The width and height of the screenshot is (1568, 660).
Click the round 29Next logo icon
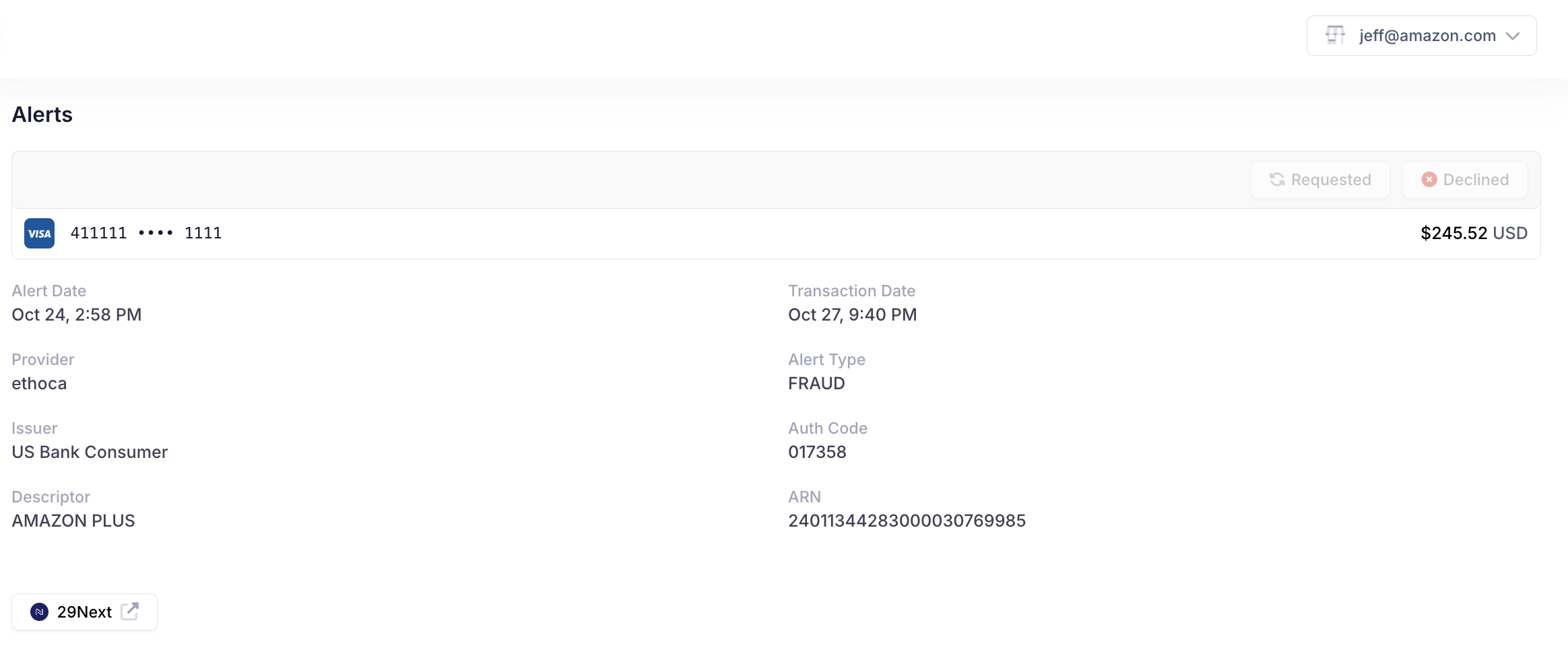click(x=40, y=612)
